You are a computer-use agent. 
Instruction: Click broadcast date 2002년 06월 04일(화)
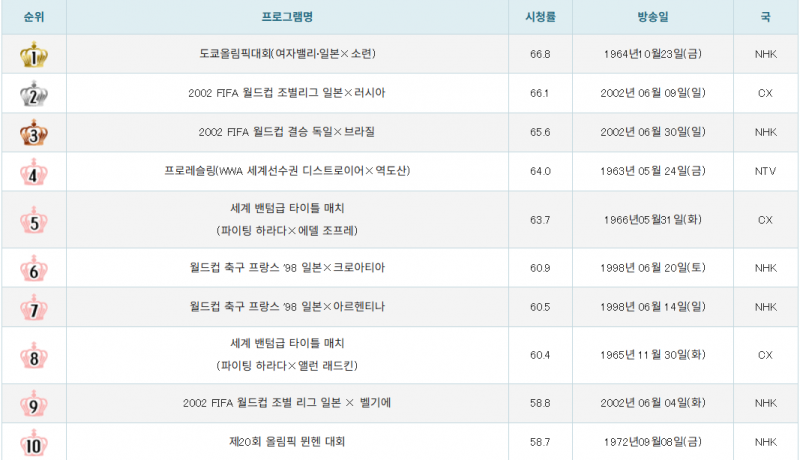(x=653, y=403)
